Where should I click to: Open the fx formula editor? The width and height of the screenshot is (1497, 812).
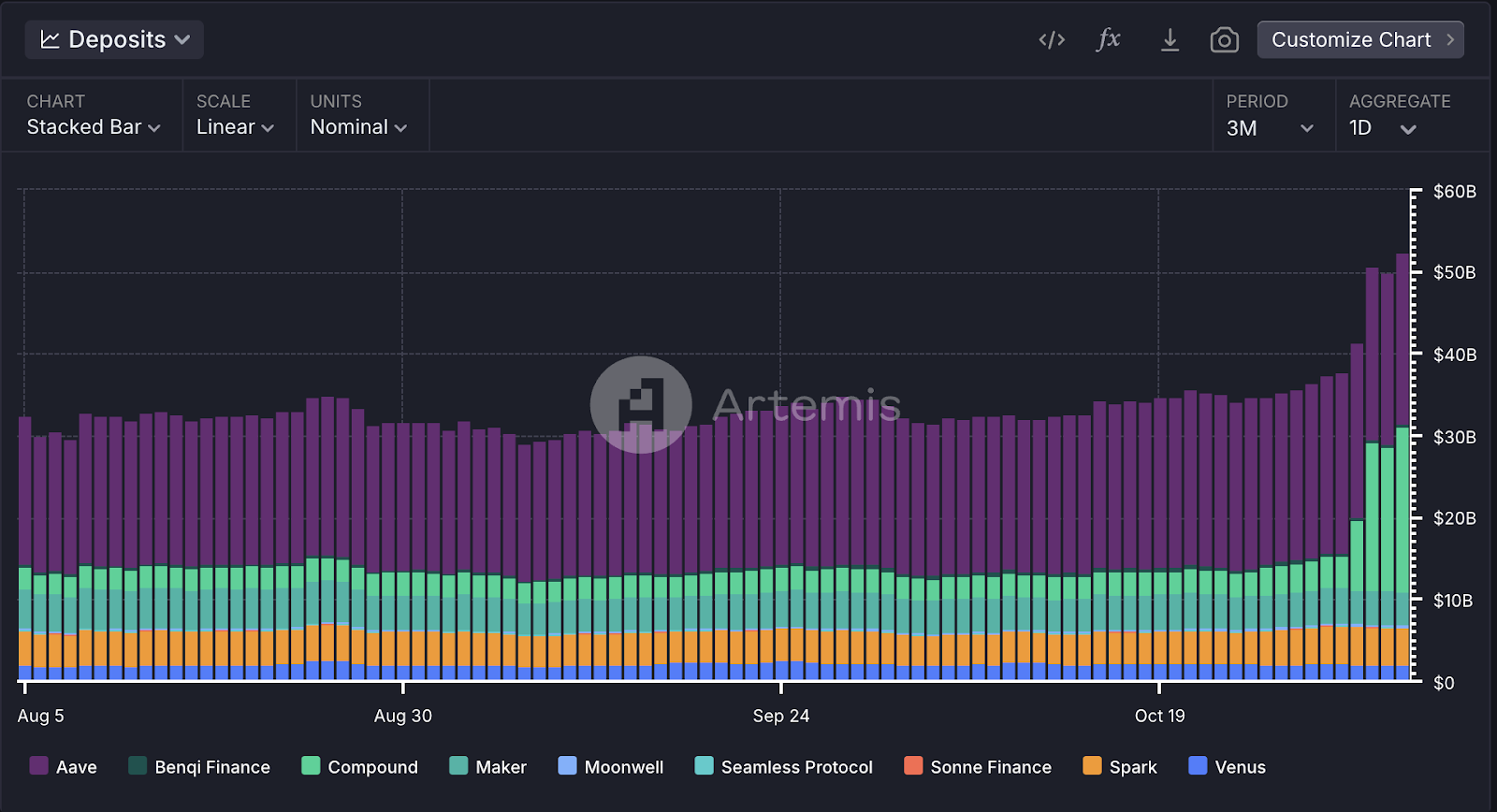click(1109, 39)
